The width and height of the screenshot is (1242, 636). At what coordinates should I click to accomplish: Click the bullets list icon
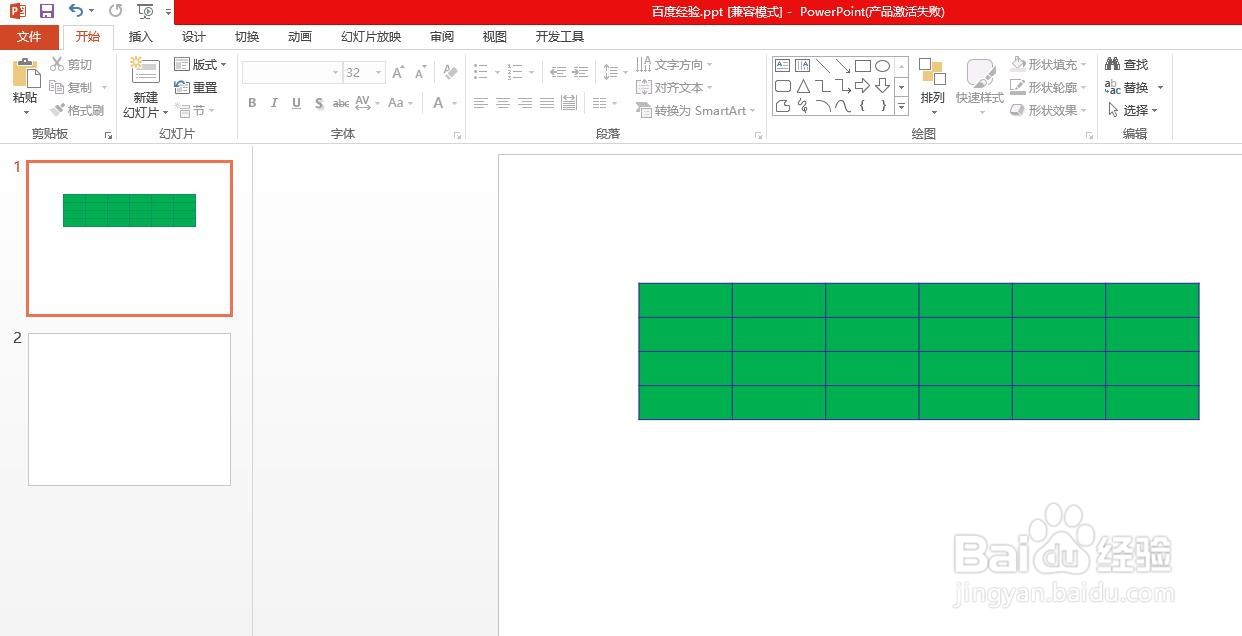[481, 72]
